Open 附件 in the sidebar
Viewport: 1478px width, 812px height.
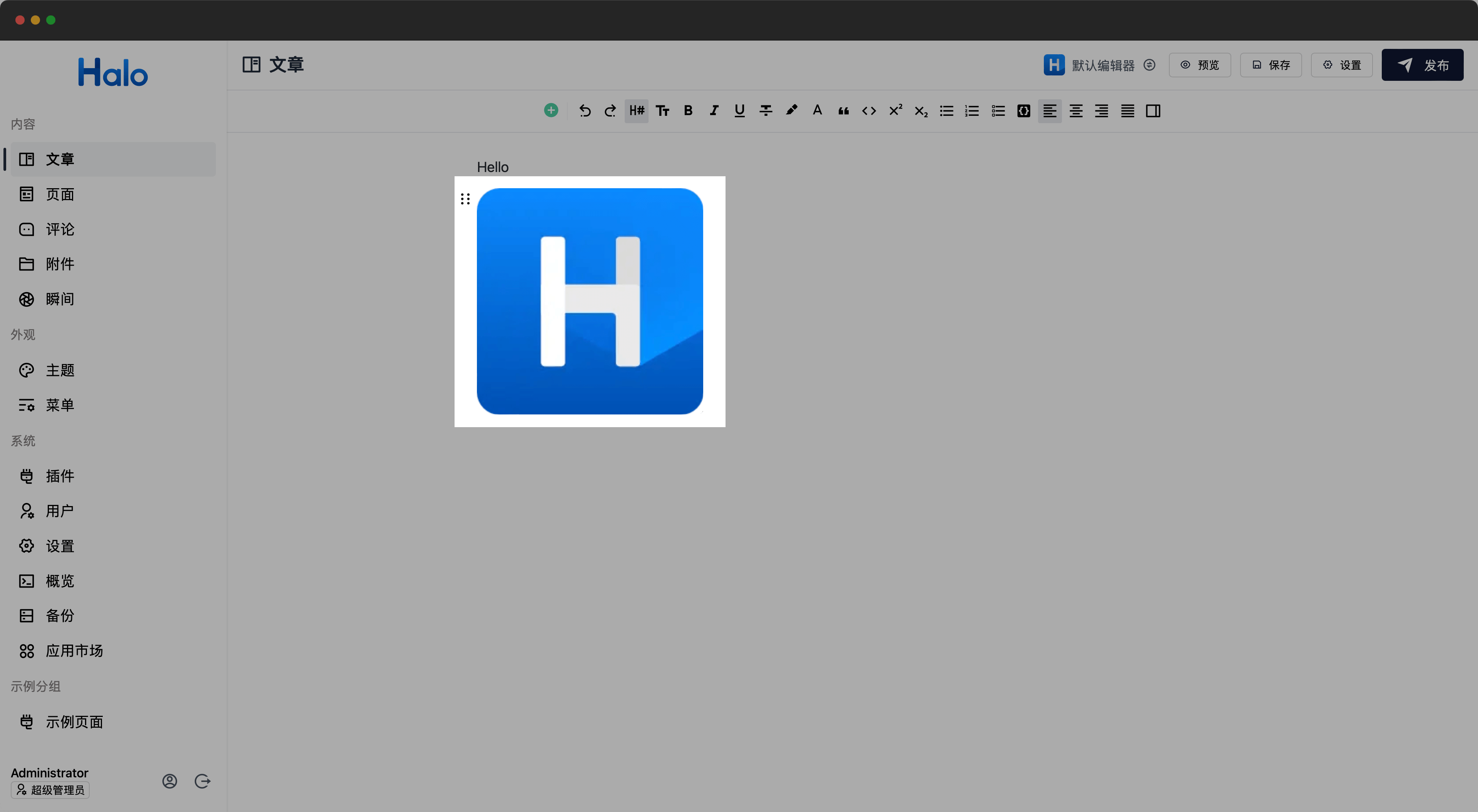pos(60,264)
